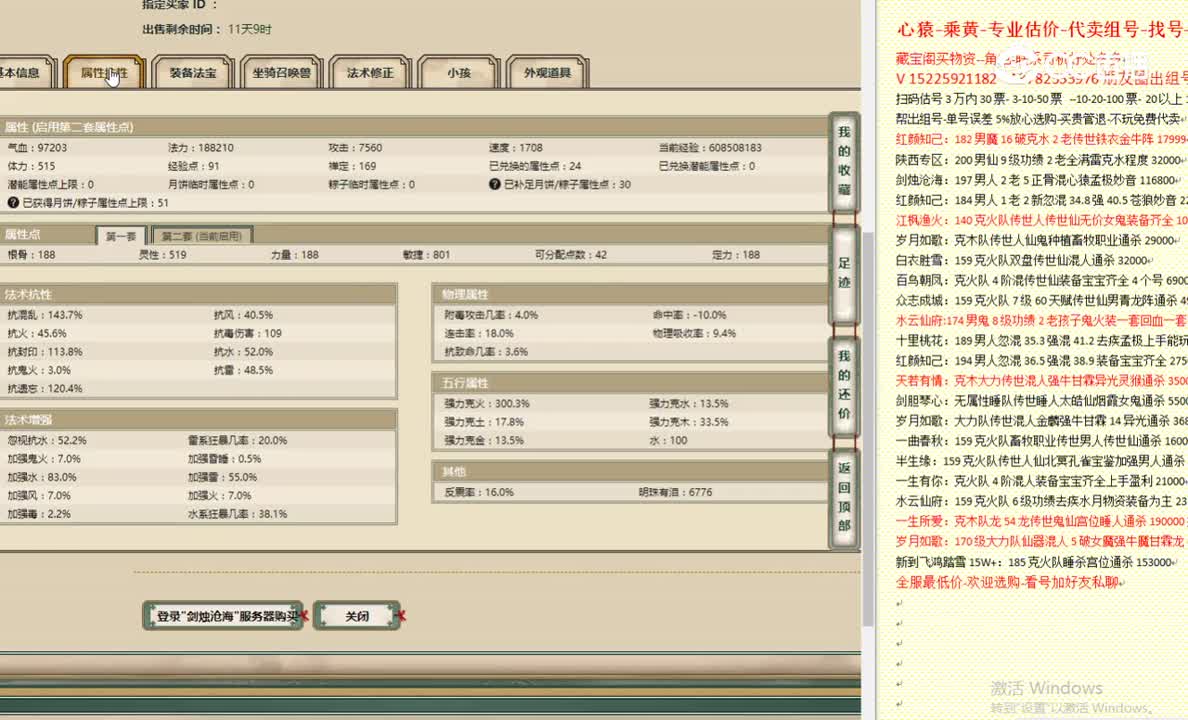Click the 关闭 button
The height and width of the screenshot is (720, 1188).
357,616
